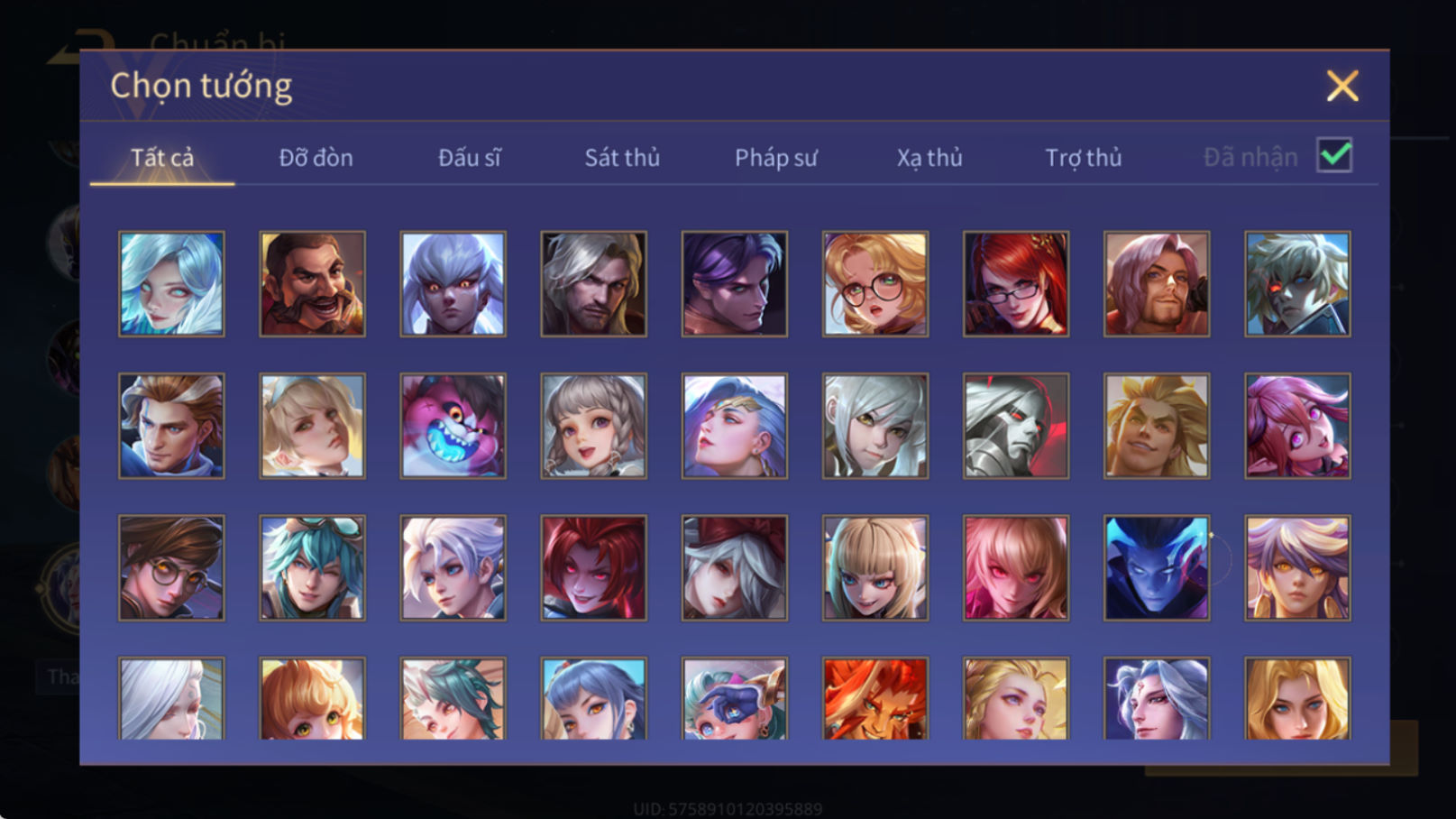
Task: Pick the gray armored knight with red eyes
Action: [1016, 426]
